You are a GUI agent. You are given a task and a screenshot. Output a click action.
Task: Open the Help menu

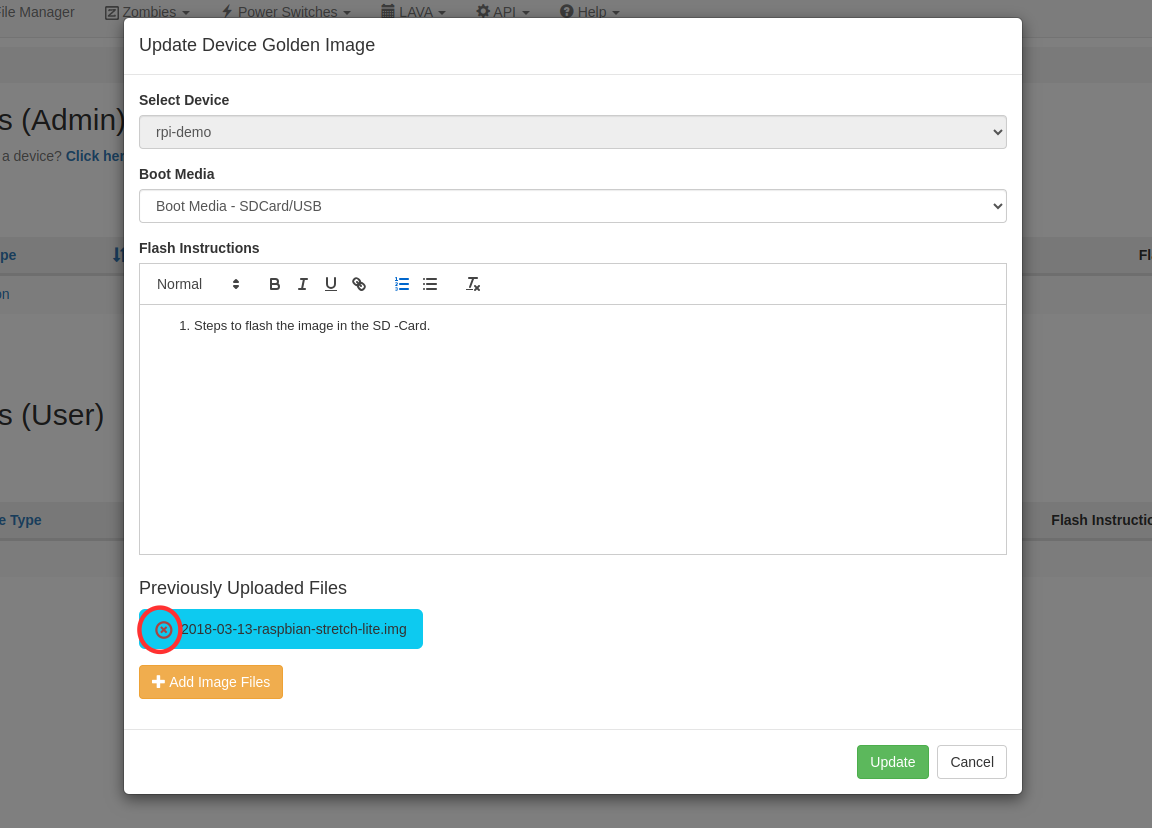click(x=589, y=12)
